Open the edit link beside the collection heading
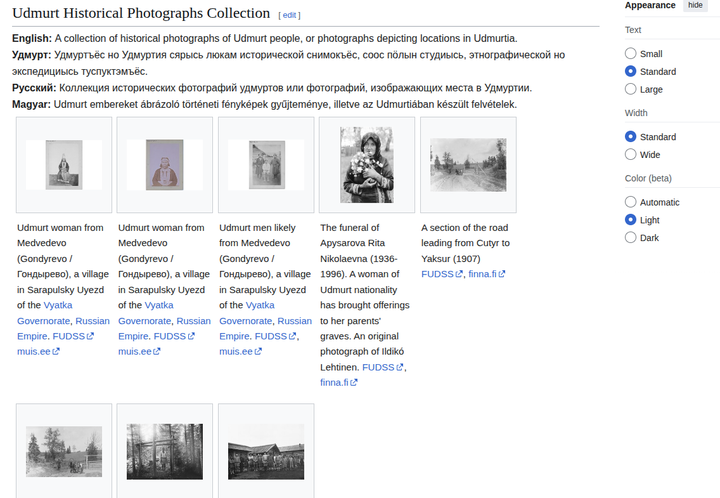Viewport: 720px width, 498px height. coord(289,15)
